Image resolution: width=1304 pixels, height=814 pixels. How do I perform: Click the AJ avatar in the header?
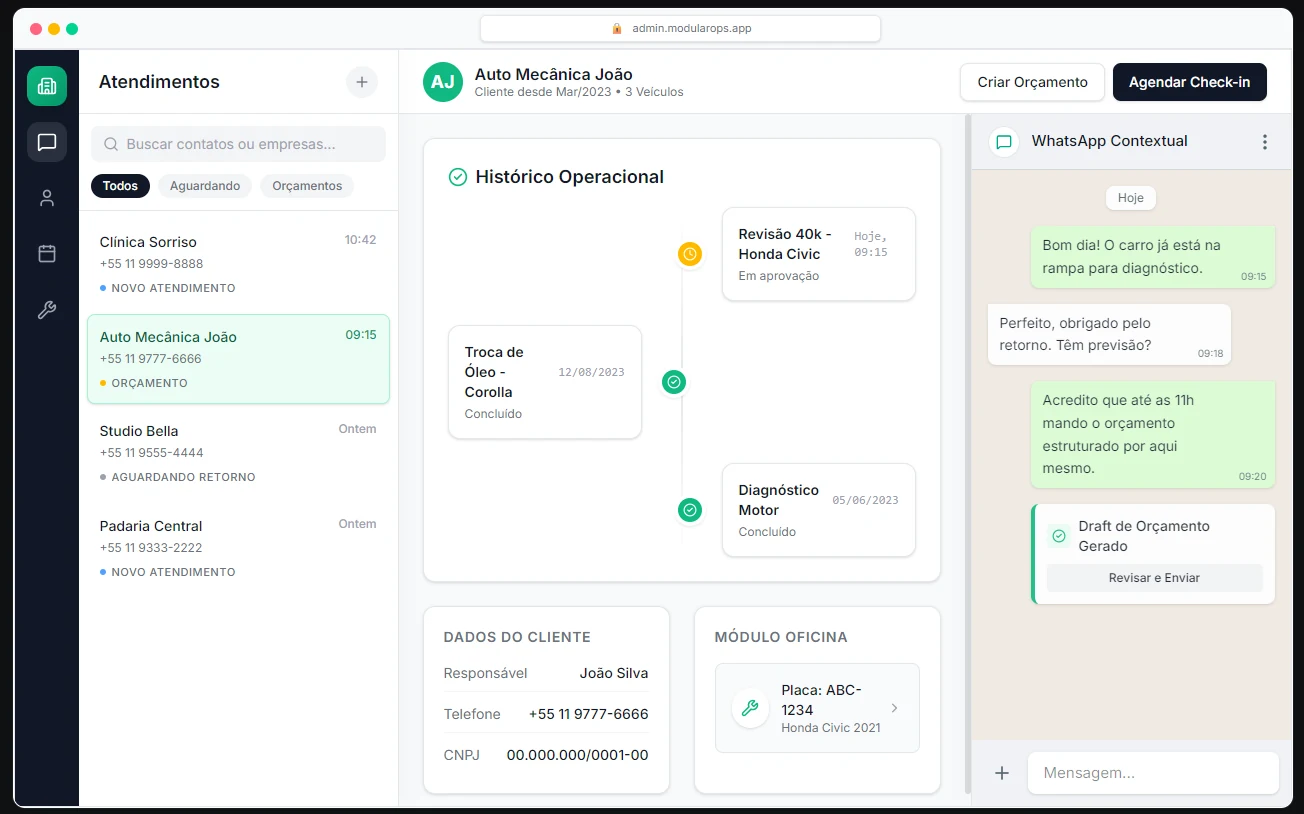[443, 82]
